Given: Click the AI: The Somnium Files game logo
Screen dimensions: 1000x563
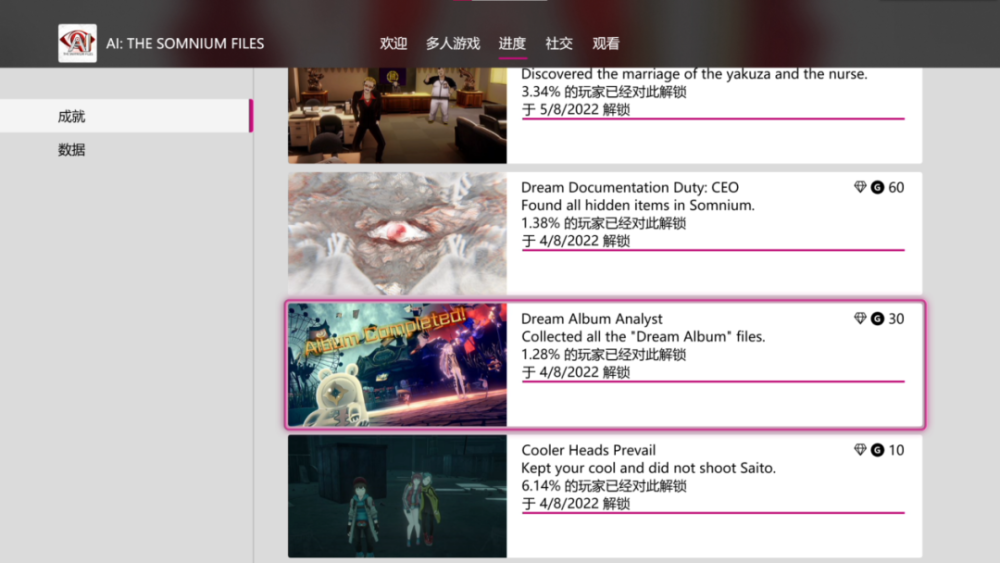Looking at the screenshot, I should (77, 43).
